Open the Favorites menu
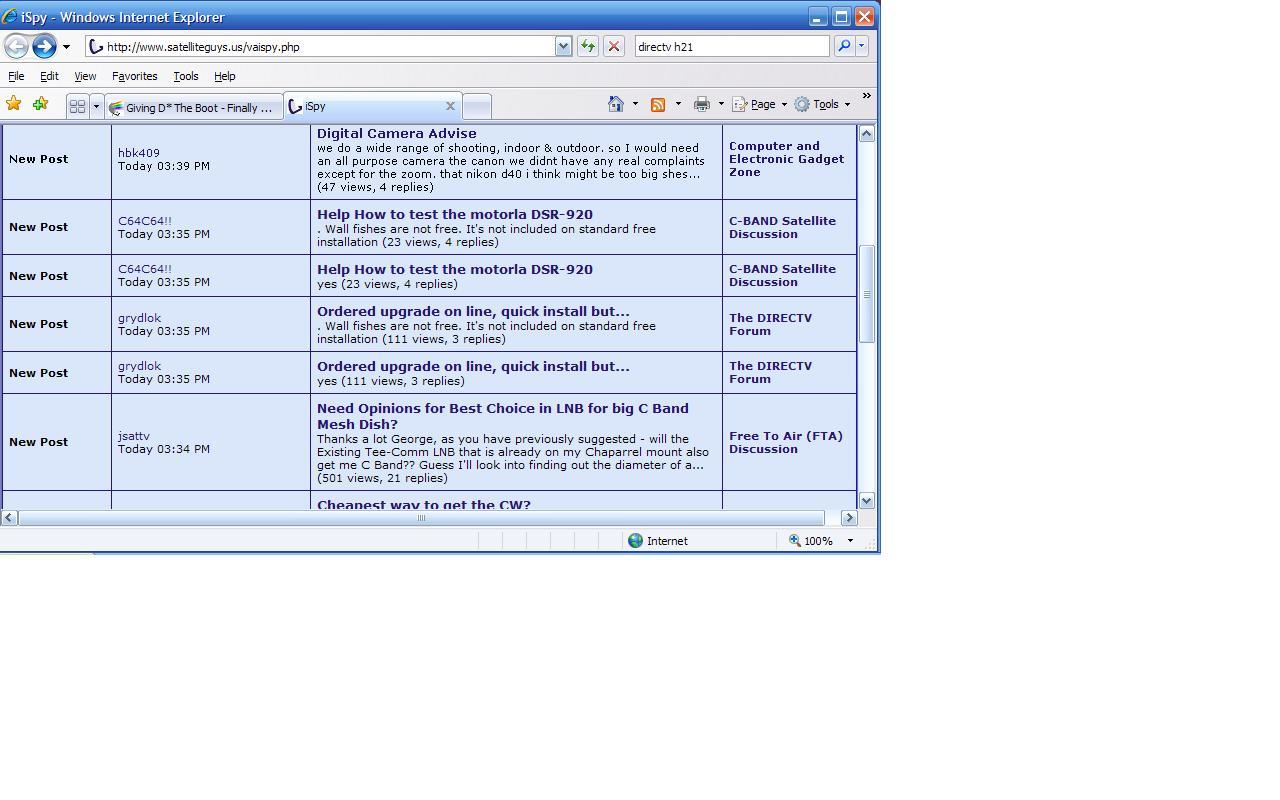 134,76
